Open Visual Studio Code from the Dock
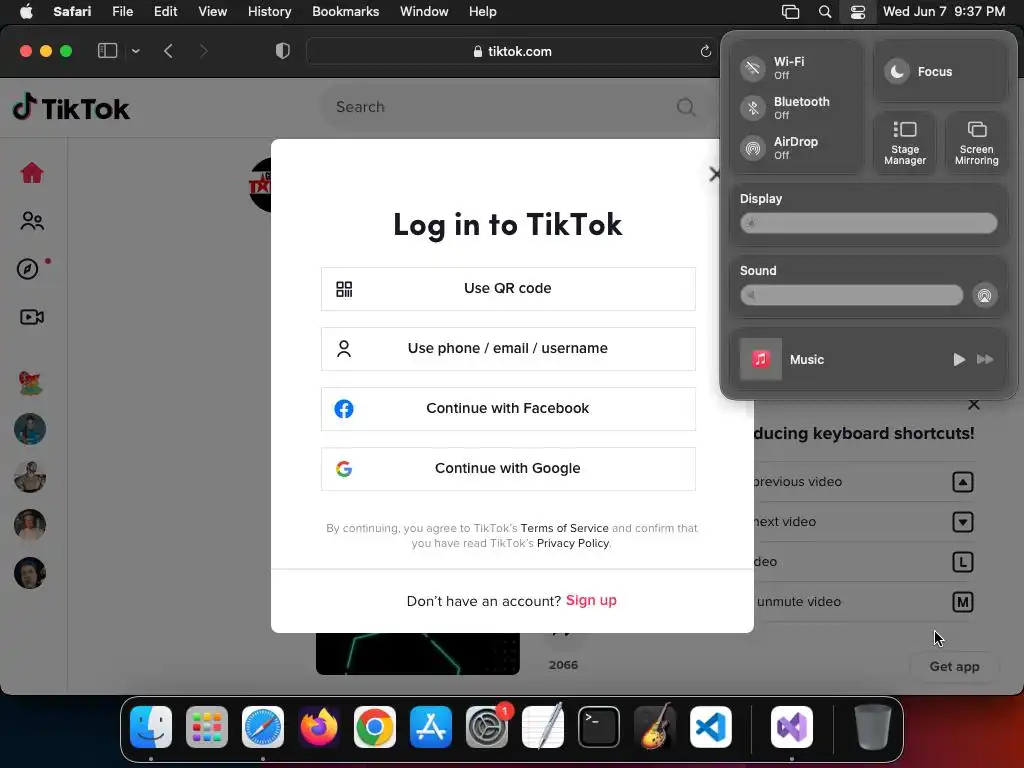This screenshot has width=1024, height=768. coord(711,727)
